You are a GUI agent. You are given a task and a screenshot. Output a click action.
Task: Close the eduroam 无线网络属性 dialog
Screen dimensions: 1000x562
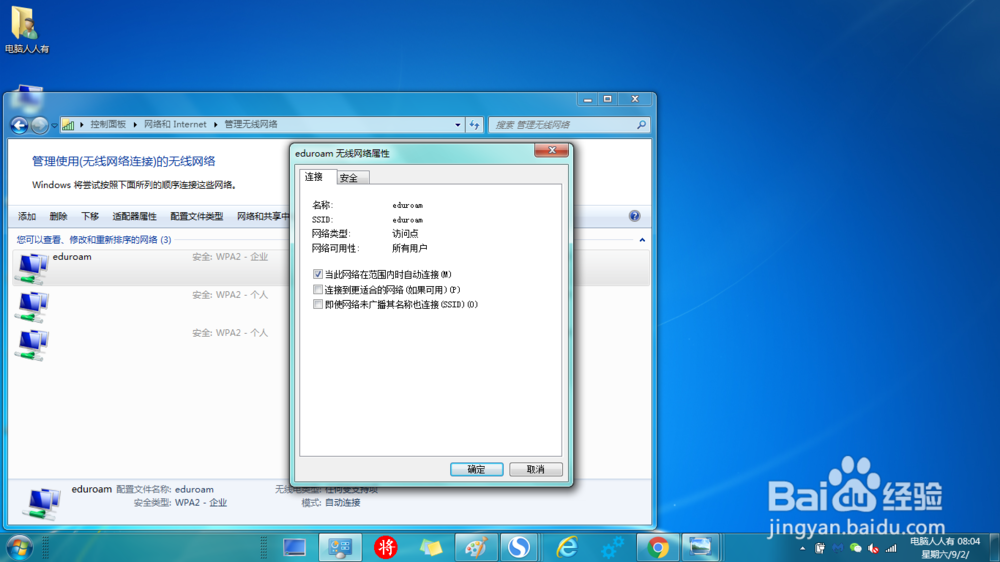(552, 151)
